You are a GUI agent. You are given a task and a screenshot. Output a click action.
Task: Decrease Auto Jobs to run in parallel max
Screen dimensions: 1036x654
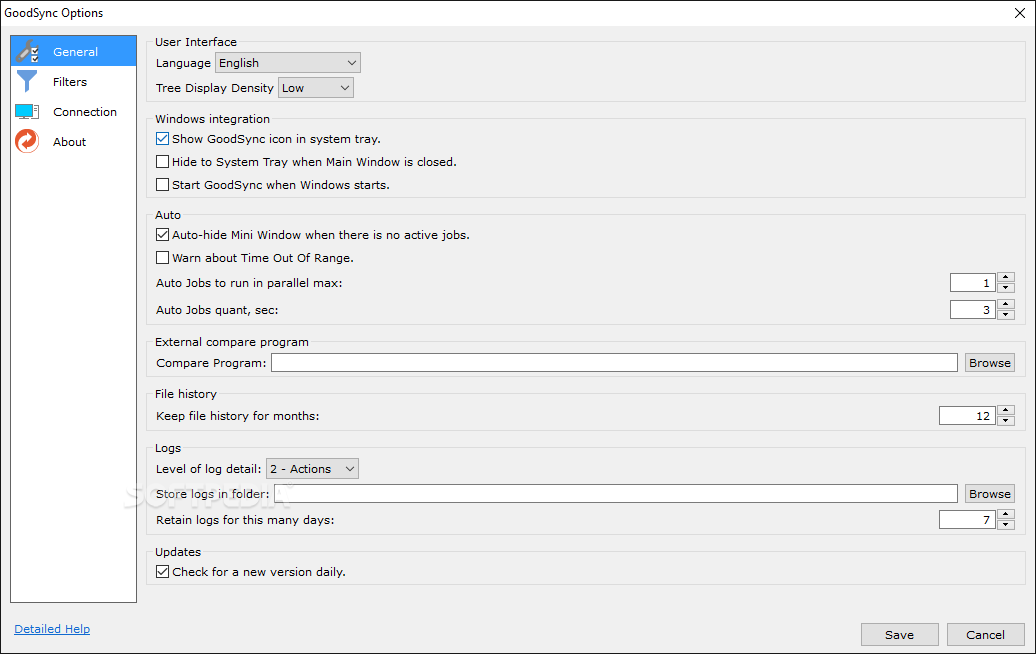tap(1006, 287)
